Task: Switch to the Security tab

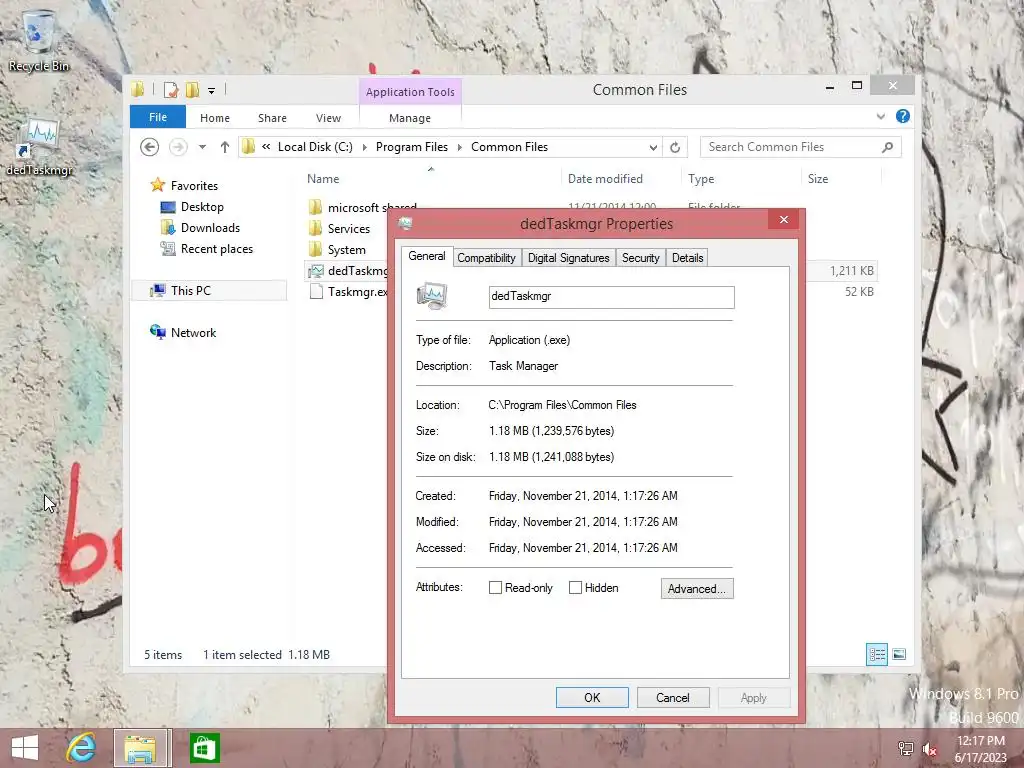Action: (641, 258)
